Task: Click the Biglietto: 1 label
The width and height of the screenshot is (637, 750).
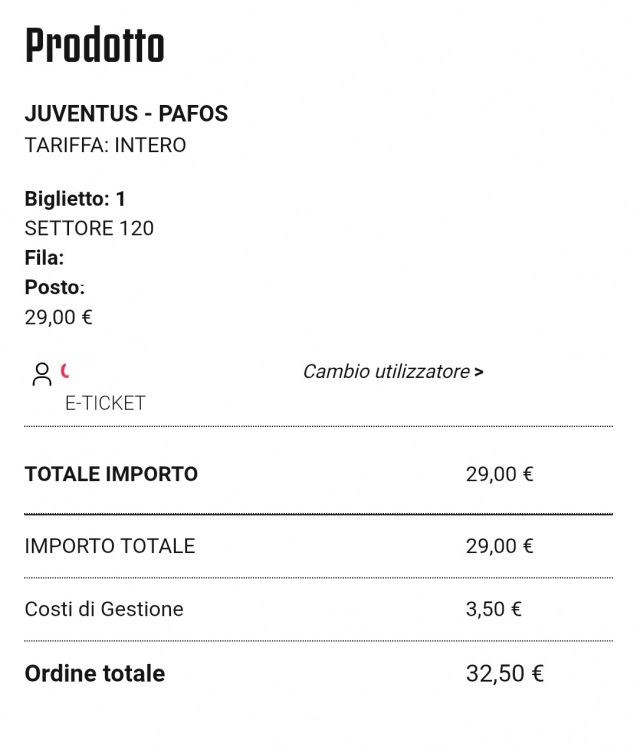Action: coord(75,199)
